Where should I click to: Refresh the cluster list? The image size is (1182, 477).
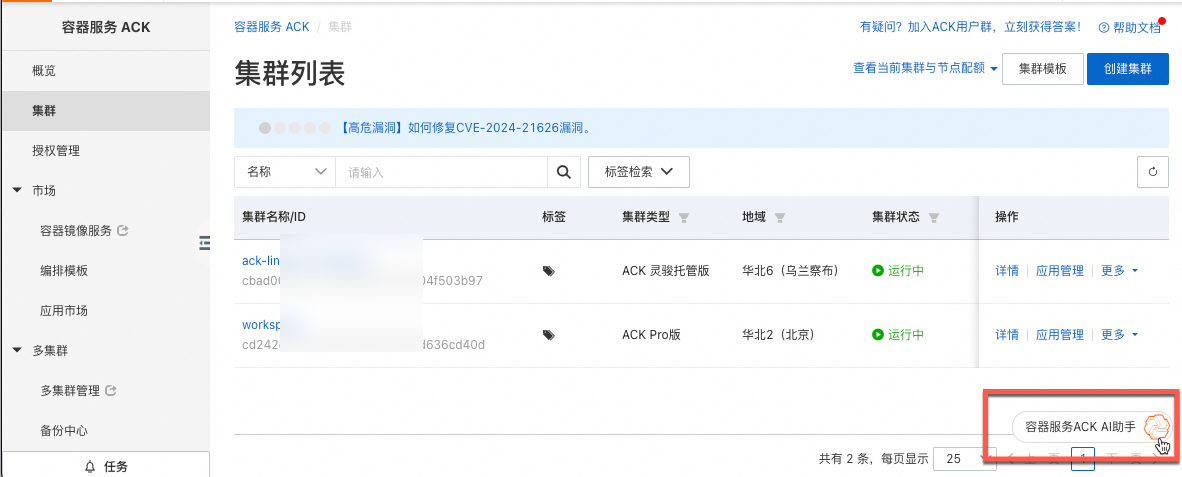coord(1152,172)
